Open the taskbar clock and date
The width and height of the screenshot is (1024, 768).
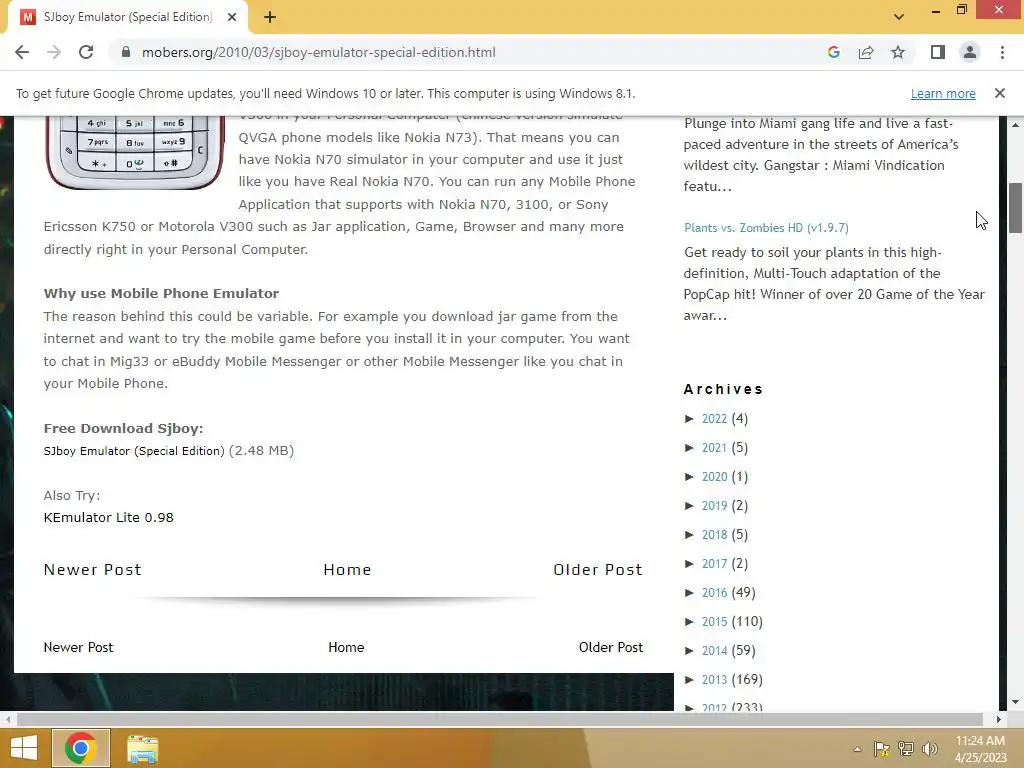click(980, 749)
